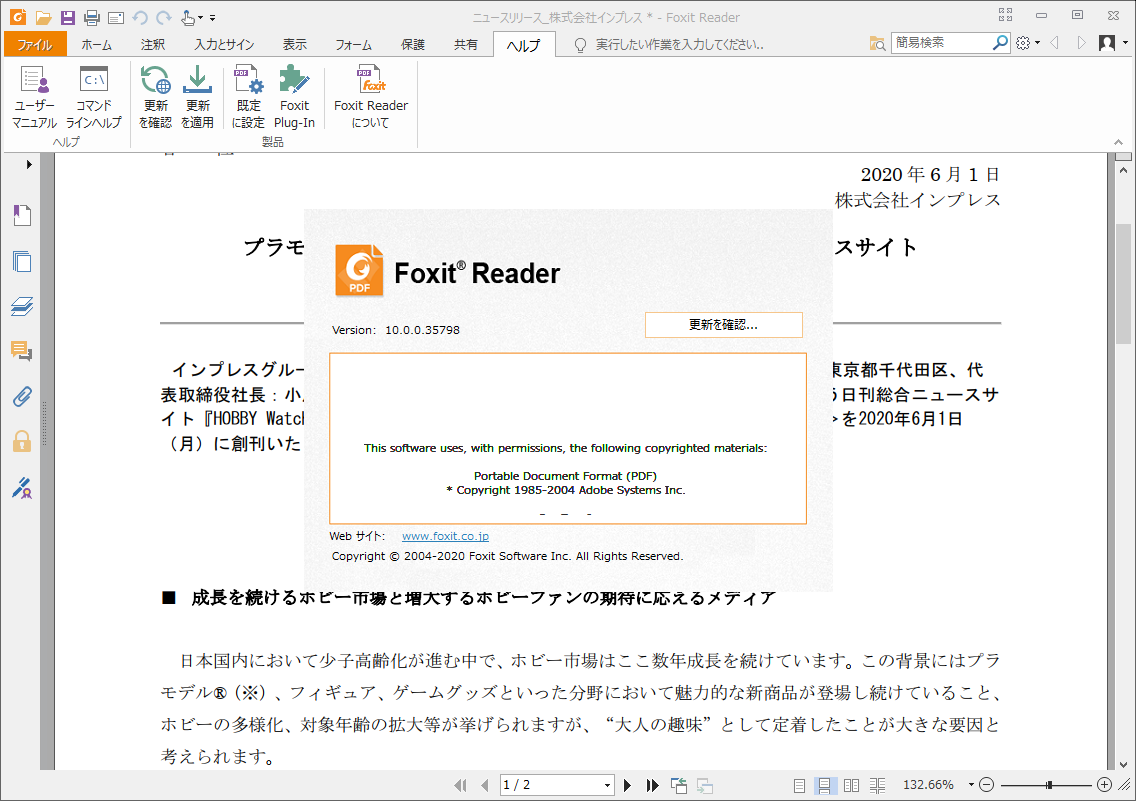Screen dimensions: 1136x801
Task: Expand the page number dropdown
Action: coord(607,784)
